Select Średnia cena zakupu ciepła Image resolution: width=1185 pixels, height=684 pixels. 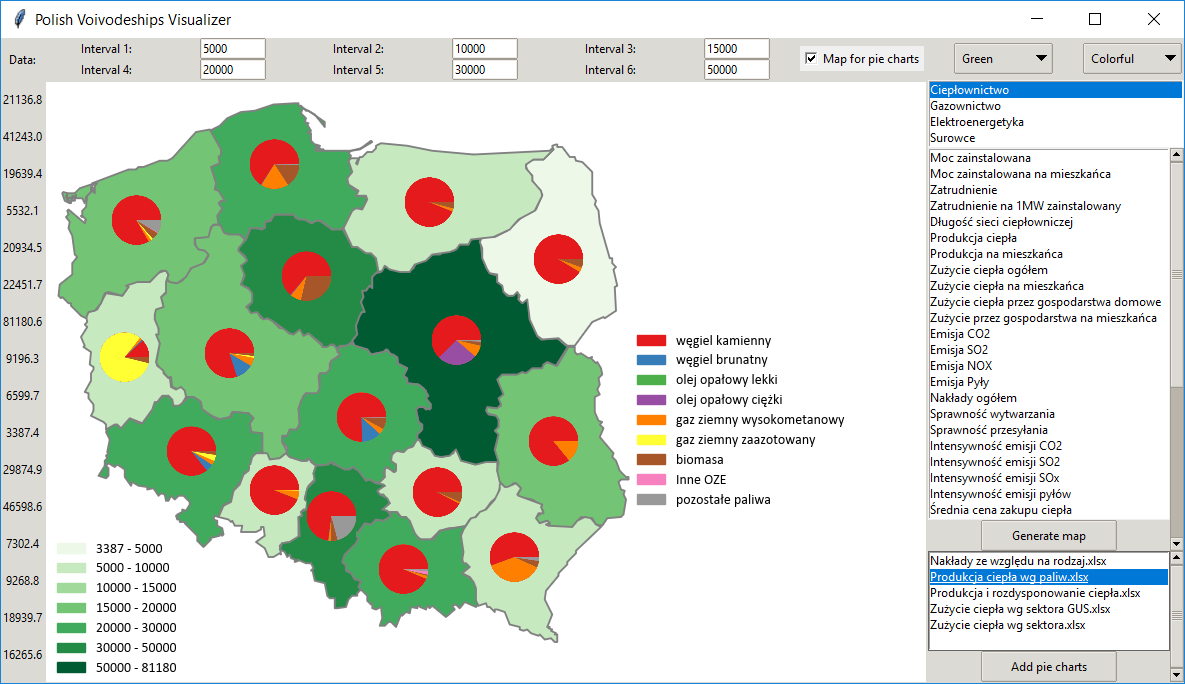coord(1049,509)
